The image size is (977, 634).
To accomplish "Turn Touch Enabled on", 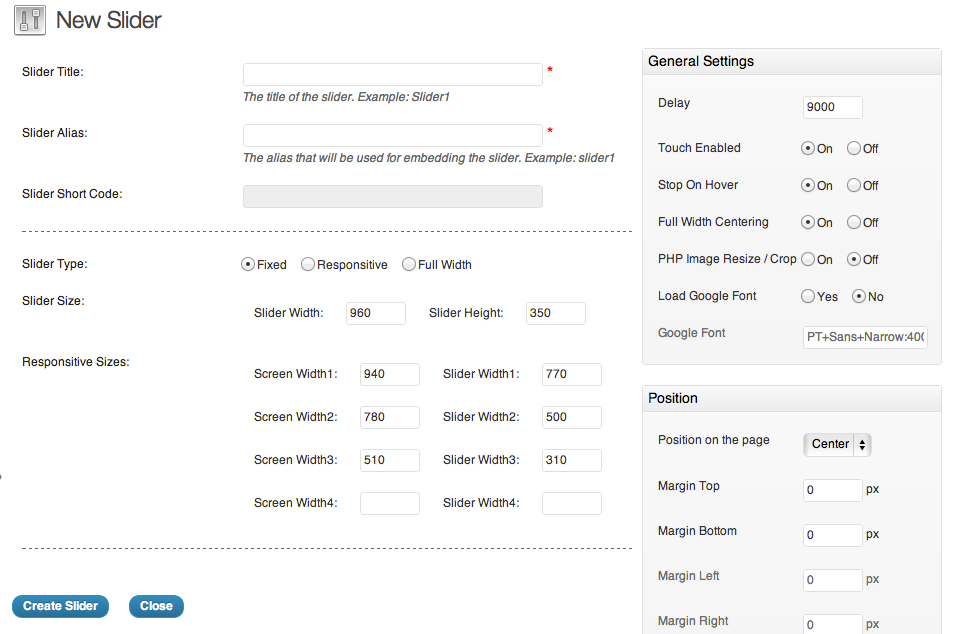I will click(808, 148).
